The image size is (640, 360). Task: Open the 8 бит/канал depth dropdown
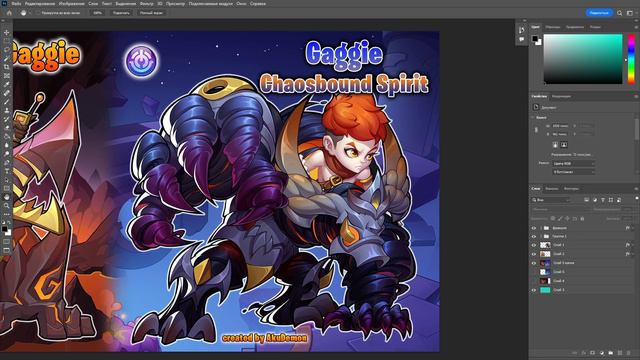[x=573, y=172]
